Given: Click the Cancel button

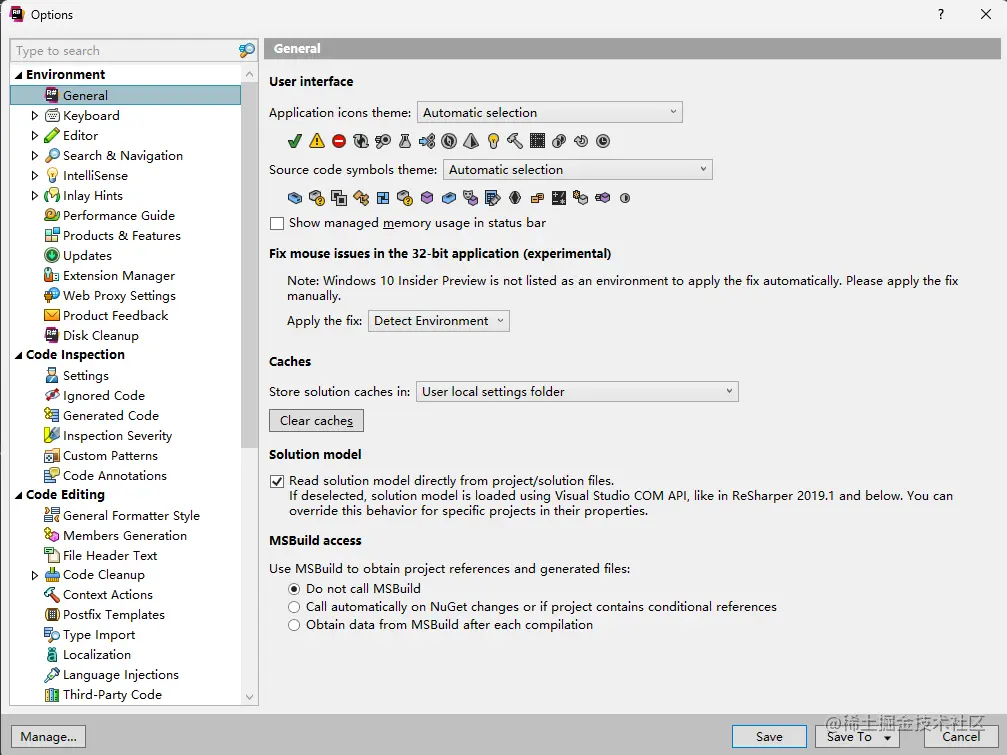Looking at the screenshot, I should pyautogui.click(x=961, y=736).
